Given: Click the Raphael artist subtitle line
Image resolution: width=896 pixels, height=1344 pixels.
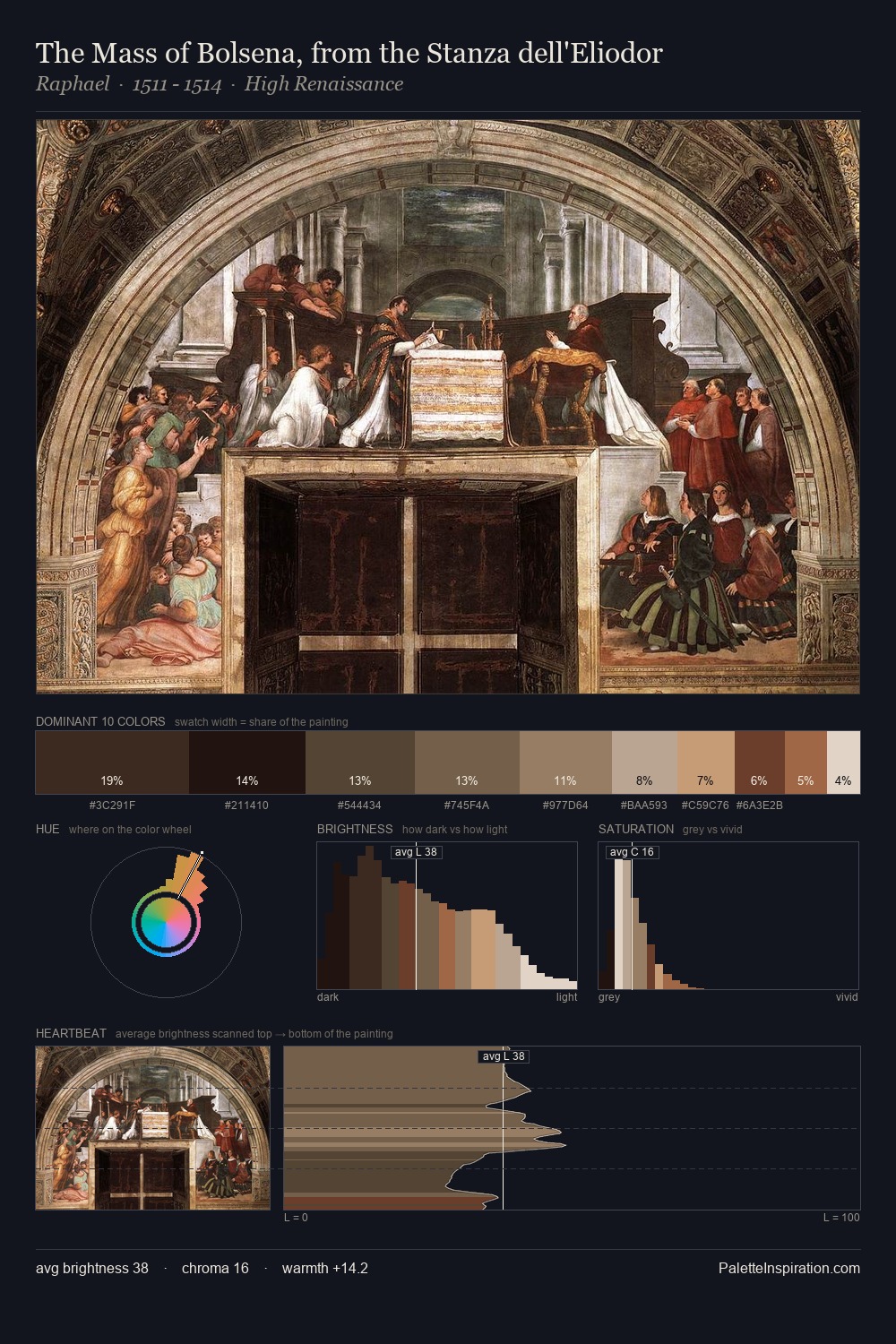Looking at the screenshot, I should 220,84.
